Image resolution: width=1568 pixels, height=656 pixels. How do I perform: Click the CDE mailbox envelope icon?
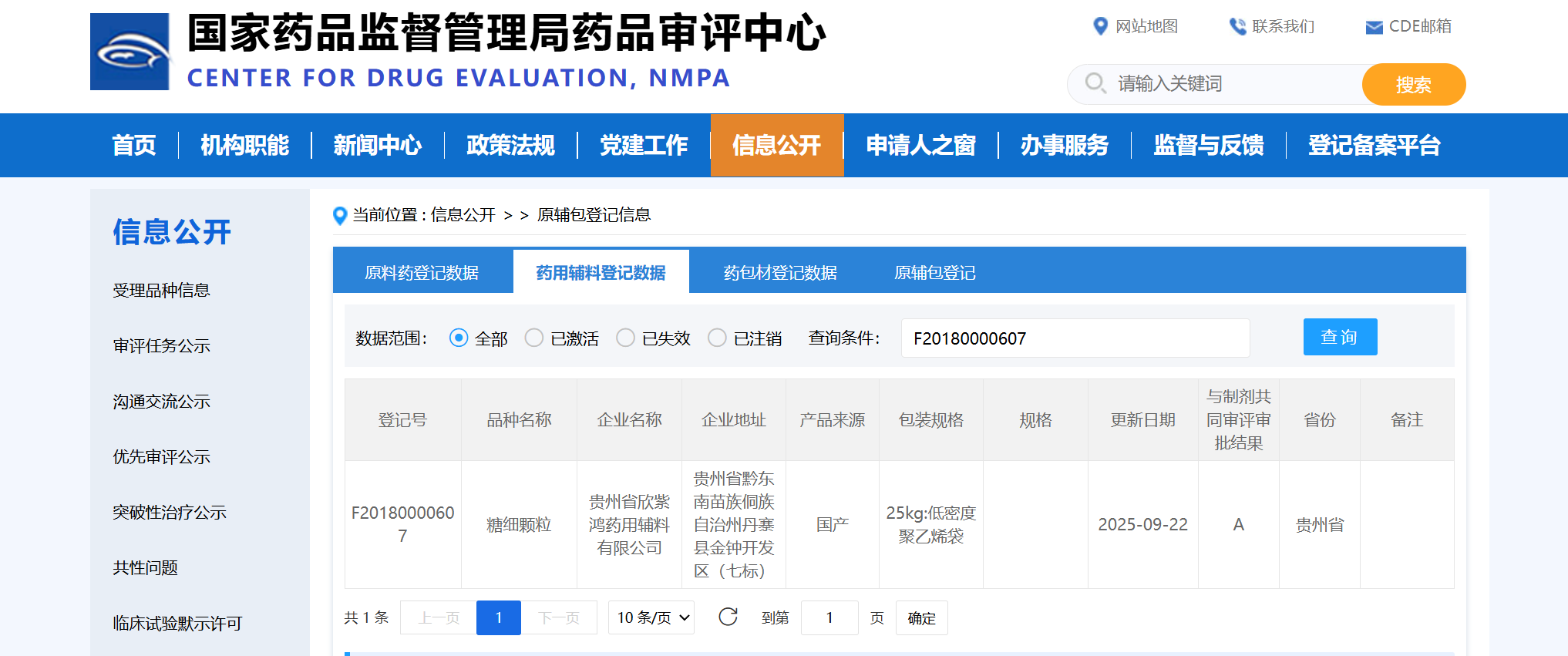point(1373,27)
